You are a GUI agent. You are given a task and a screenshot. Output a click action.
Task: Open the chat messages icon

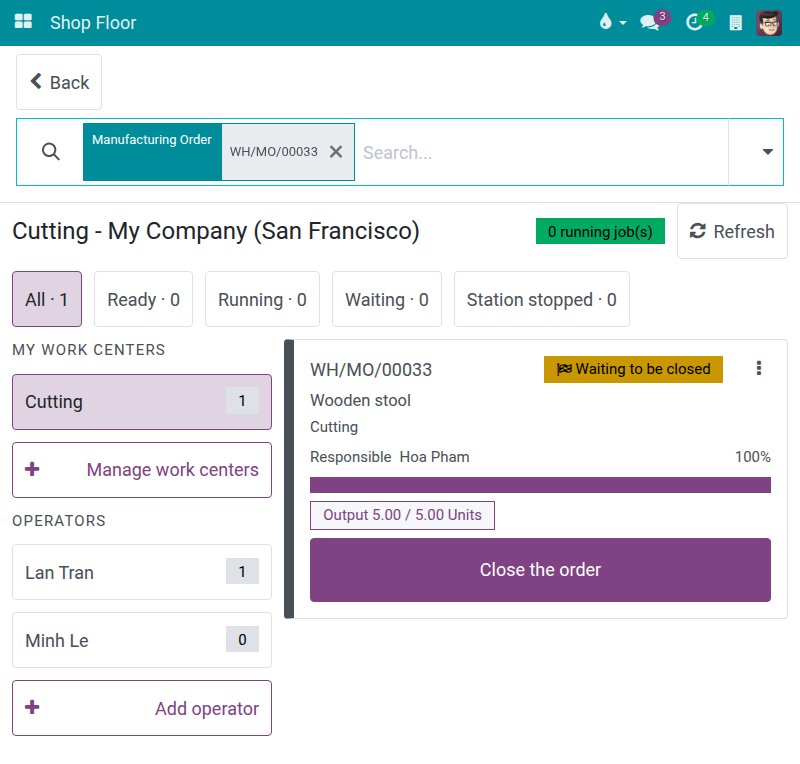(x=649, y=22)
